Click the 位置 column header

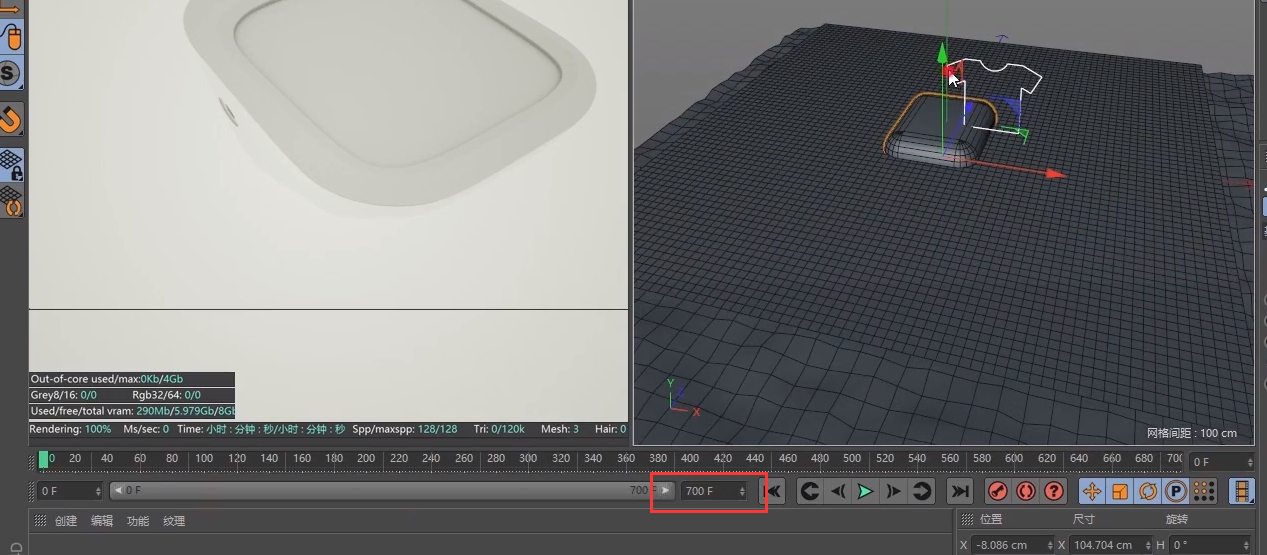(x=991, y=520)
